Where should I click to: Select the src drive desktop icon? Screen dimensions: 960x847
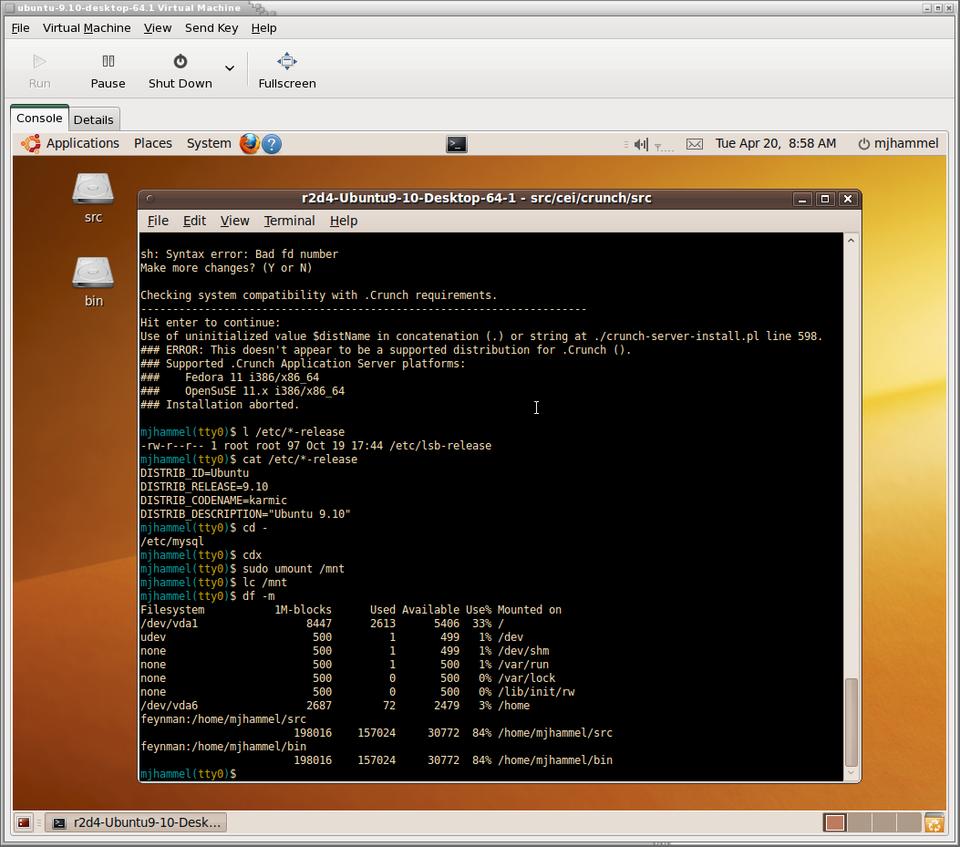click(93, 189)
